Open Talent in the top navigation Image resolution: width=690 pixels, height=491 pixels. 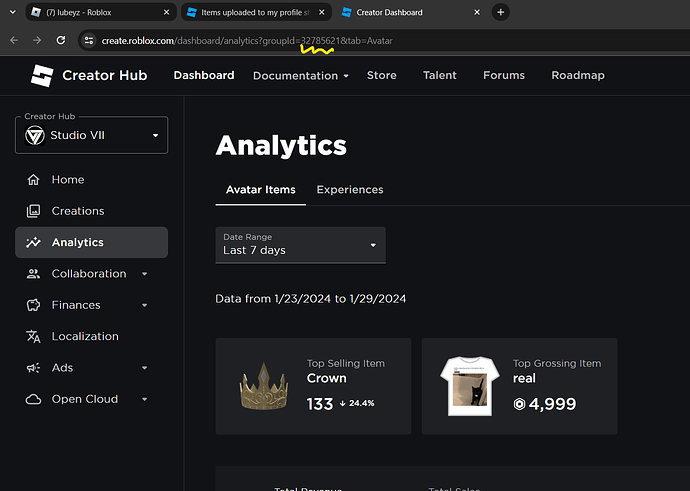tap(440, 75)
